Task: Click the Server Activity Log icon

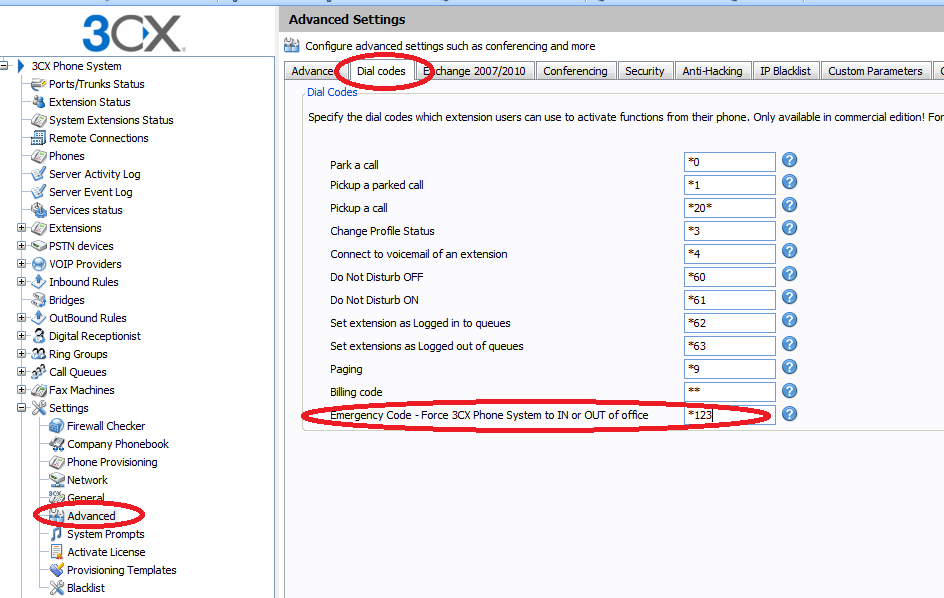Action: (39, 174)
